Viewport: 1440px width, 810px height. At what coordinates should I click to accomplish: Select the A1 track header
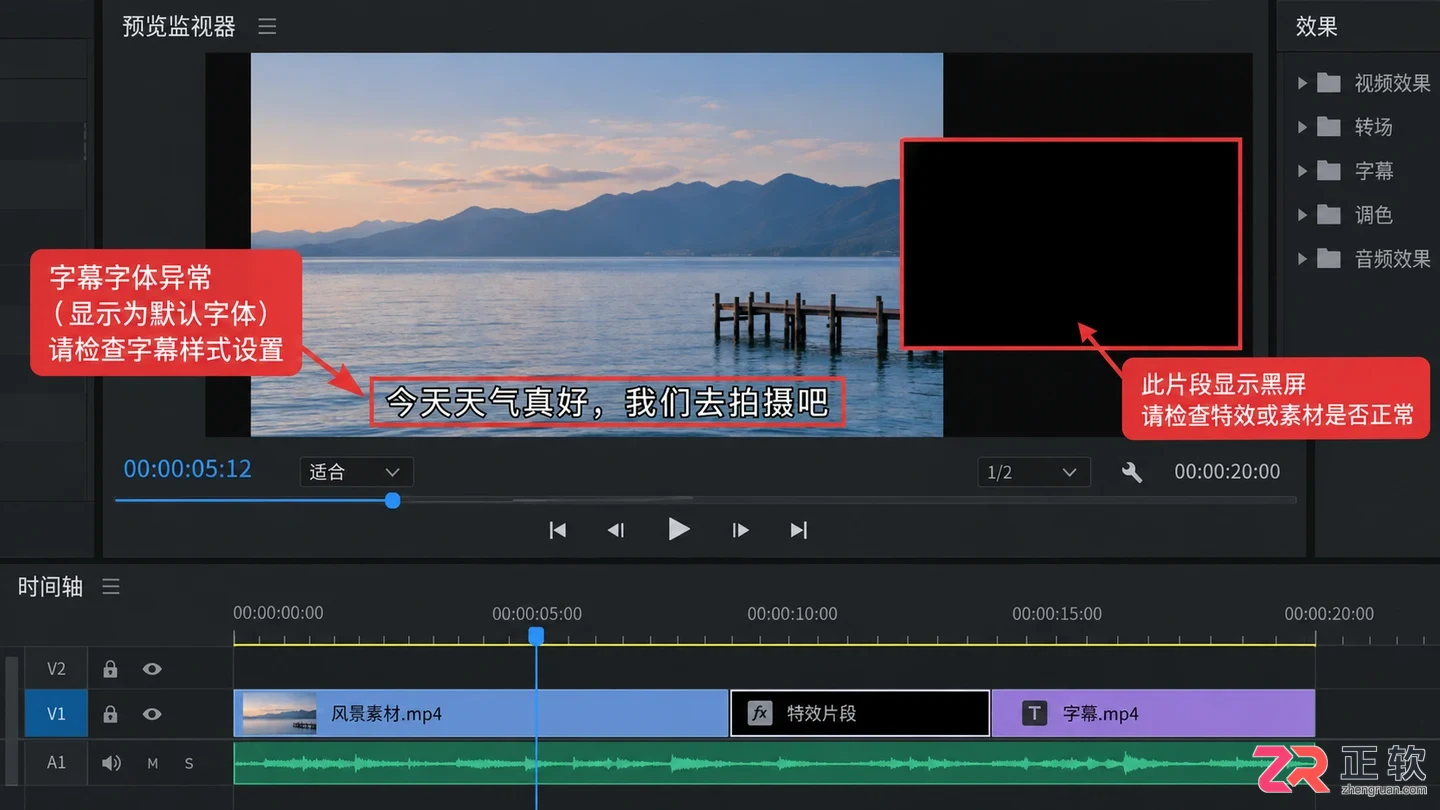point(56,763)
